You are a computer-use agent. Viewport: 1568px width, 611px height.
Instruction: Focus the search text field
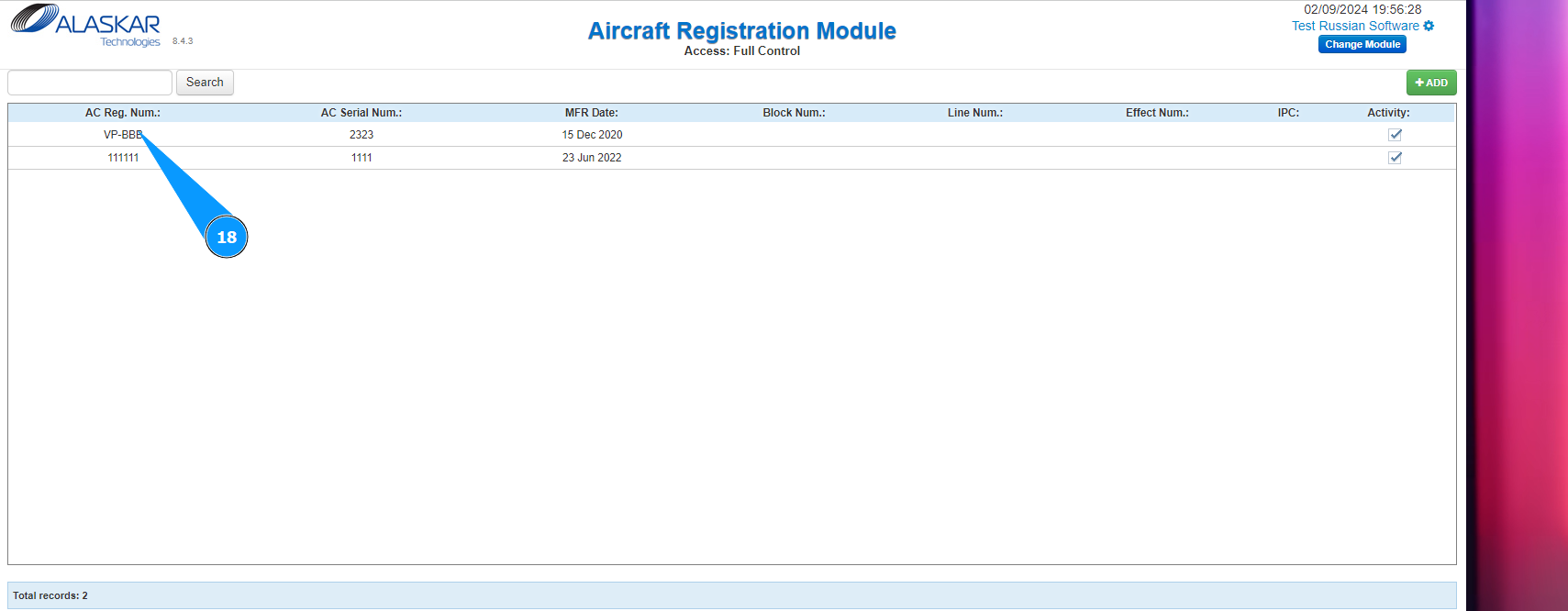(90, 83)
